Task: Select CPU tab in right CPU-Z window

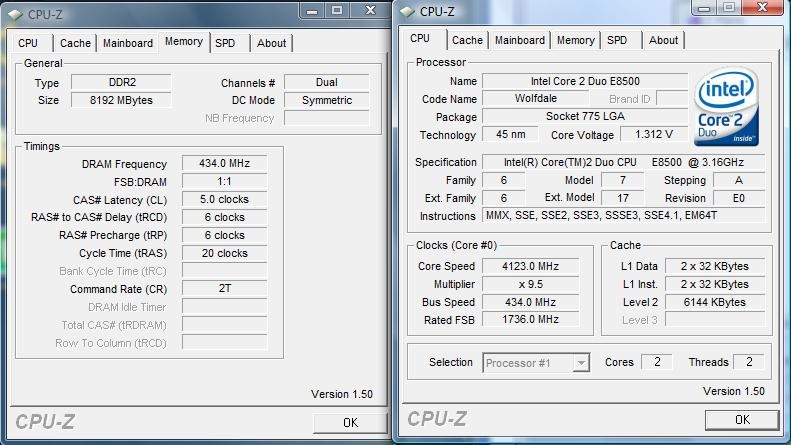Action: pos(420,38)
